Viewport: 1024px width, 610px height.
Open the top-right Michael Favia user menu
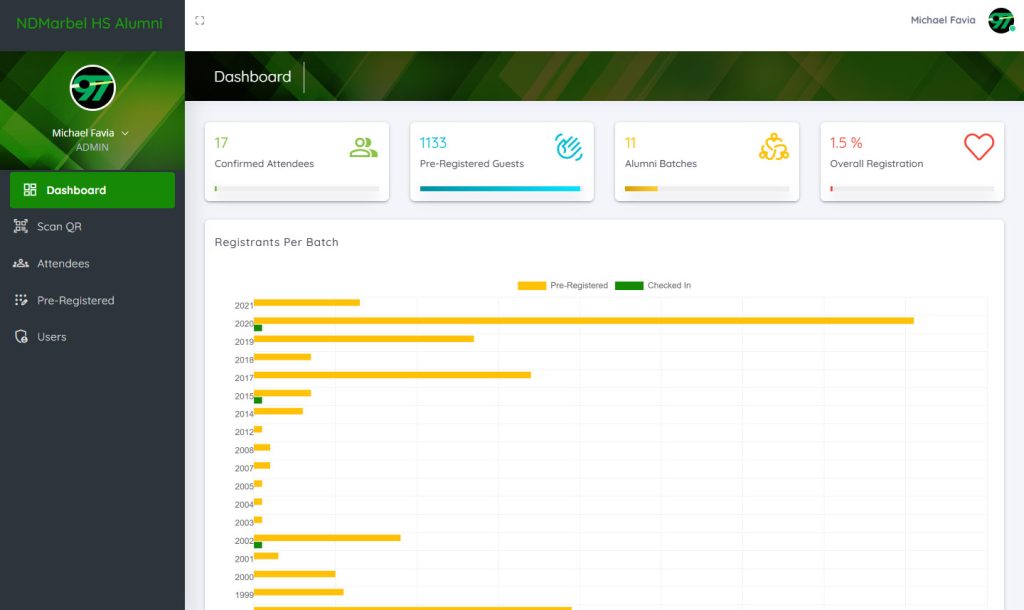[942, 20]
